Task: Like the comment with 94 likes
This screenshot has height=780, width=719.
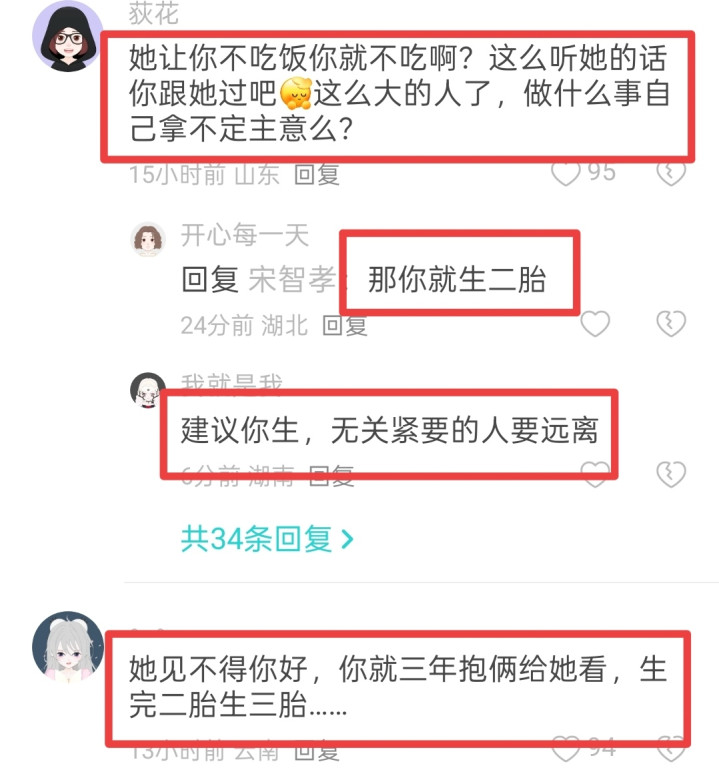Action: coord(566,749)
